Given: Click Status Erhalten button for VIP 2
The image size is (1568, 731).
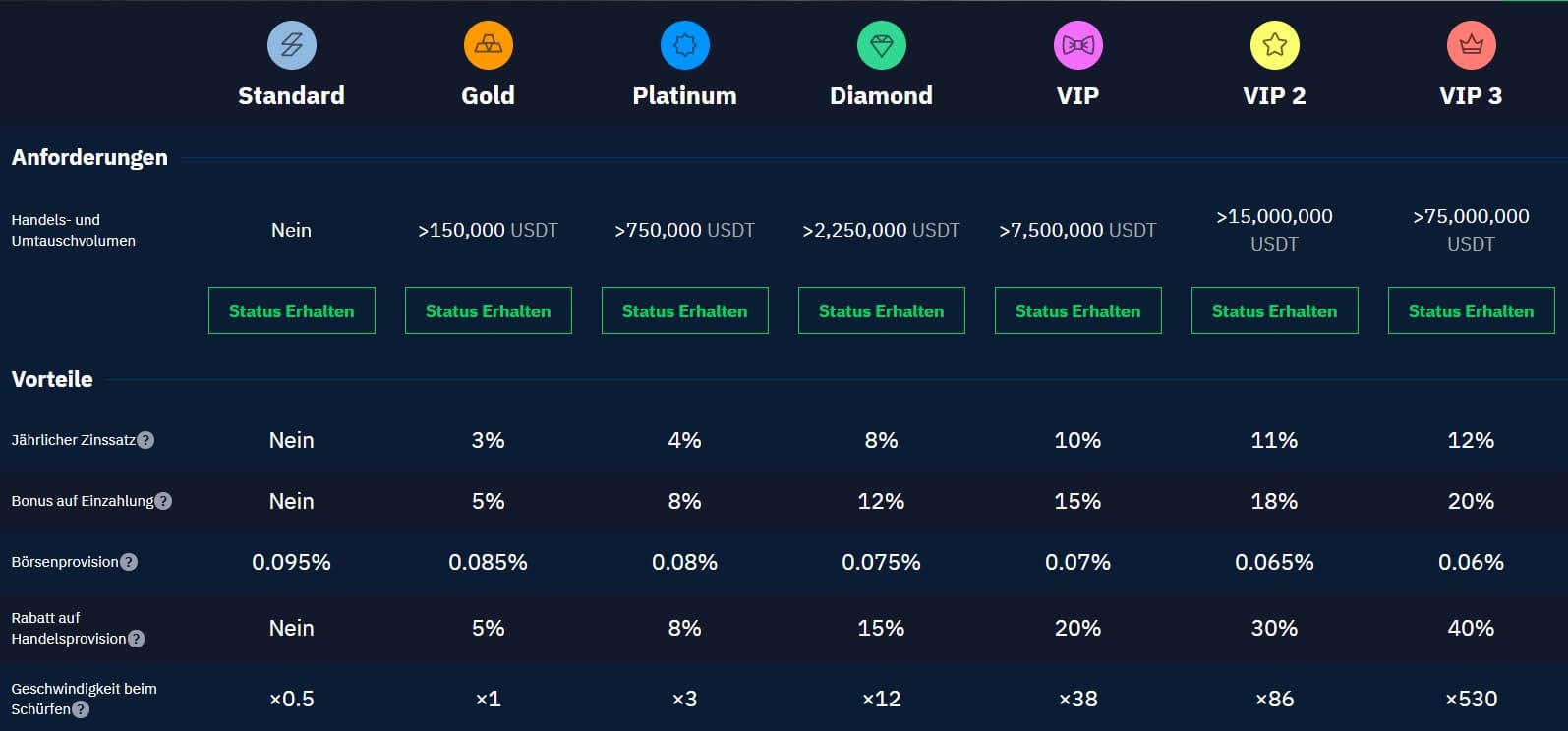Looking at the screenshot, I should click(x=1274, y=310).
